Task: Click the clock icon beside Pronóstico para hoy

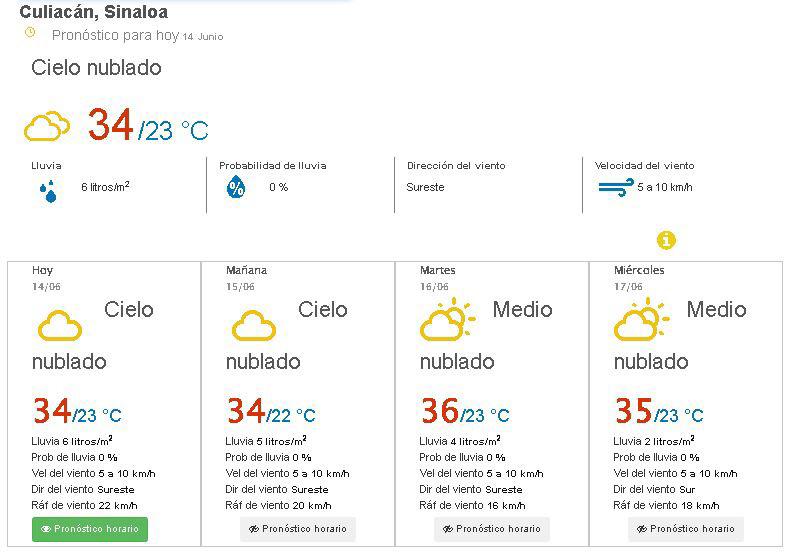Action: point(30,33)
